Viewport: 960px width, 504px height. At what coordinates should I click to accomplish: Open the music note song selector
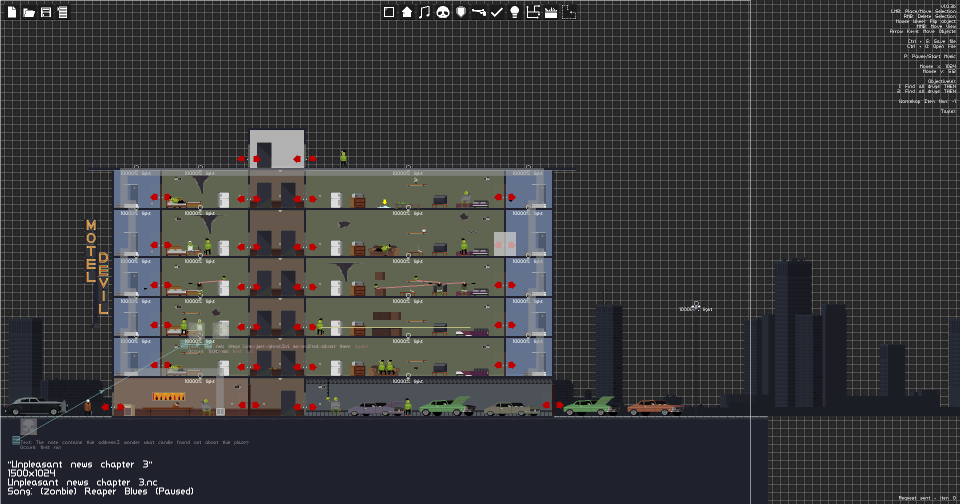click(424, 12)
